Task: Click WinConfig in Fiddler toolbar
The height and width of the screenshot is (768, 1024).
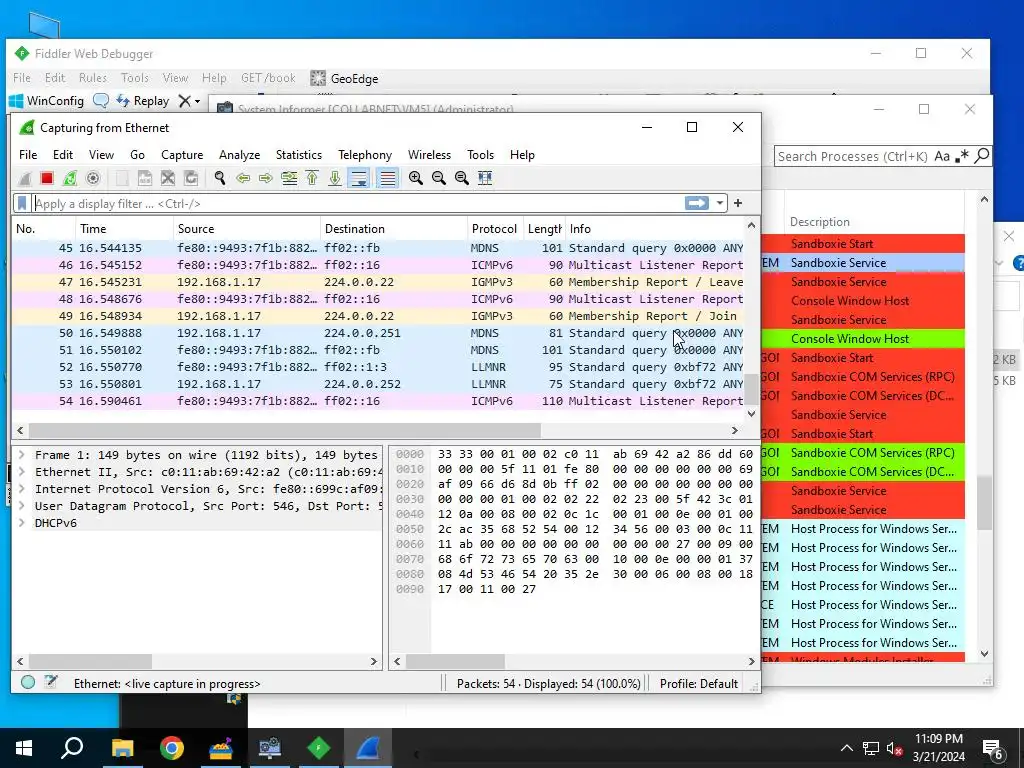Action: [46, 101]
